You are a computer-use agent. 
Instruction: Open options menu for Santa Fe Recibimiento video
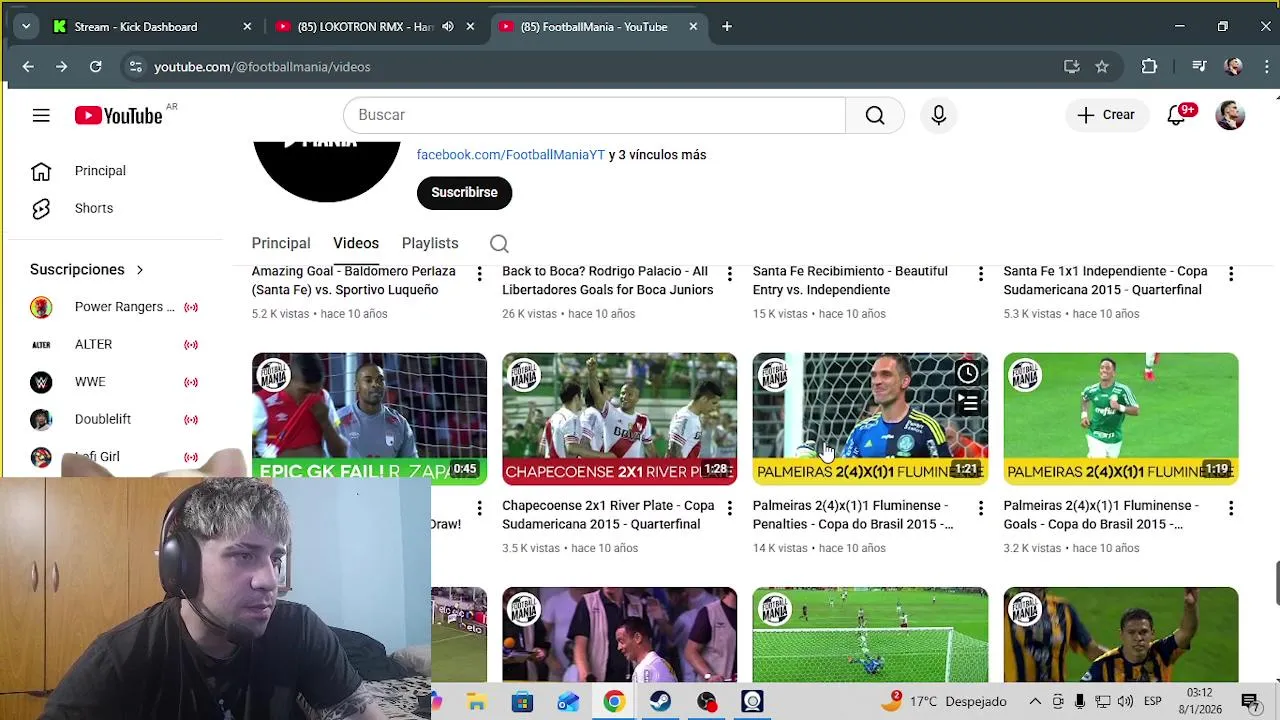981,274
